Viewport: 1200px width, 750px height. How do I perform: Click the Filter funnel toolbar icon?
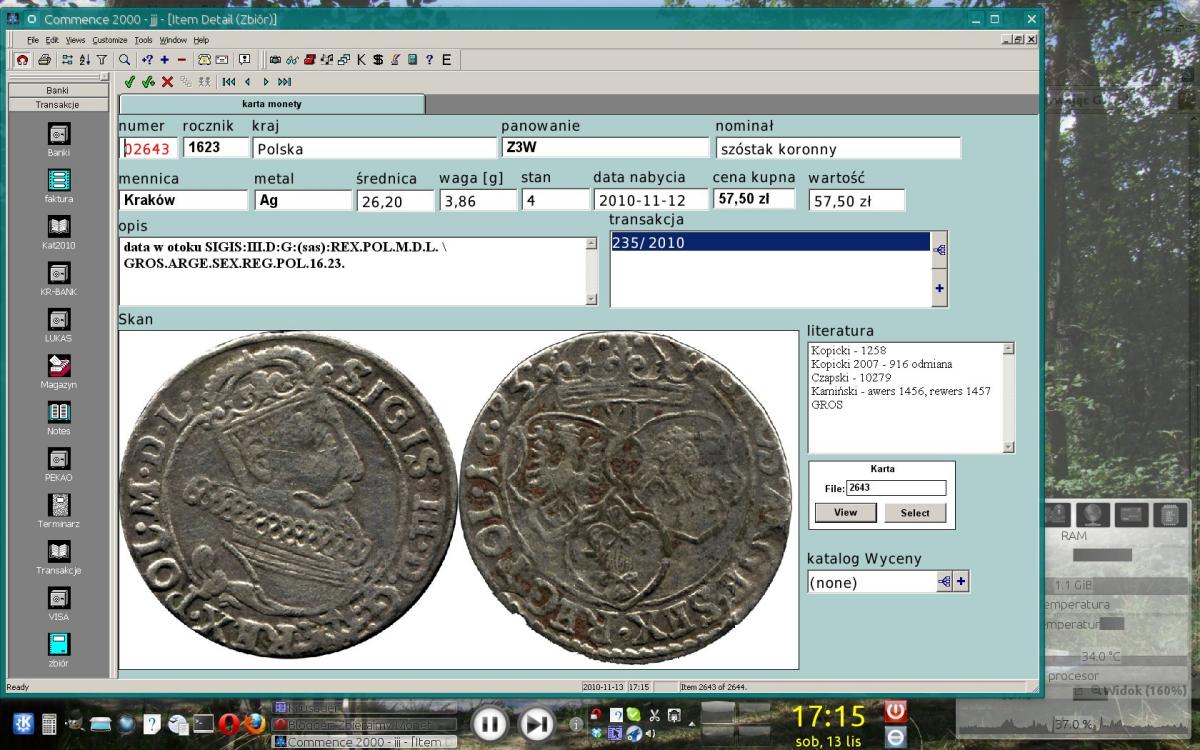coord(100,60)
